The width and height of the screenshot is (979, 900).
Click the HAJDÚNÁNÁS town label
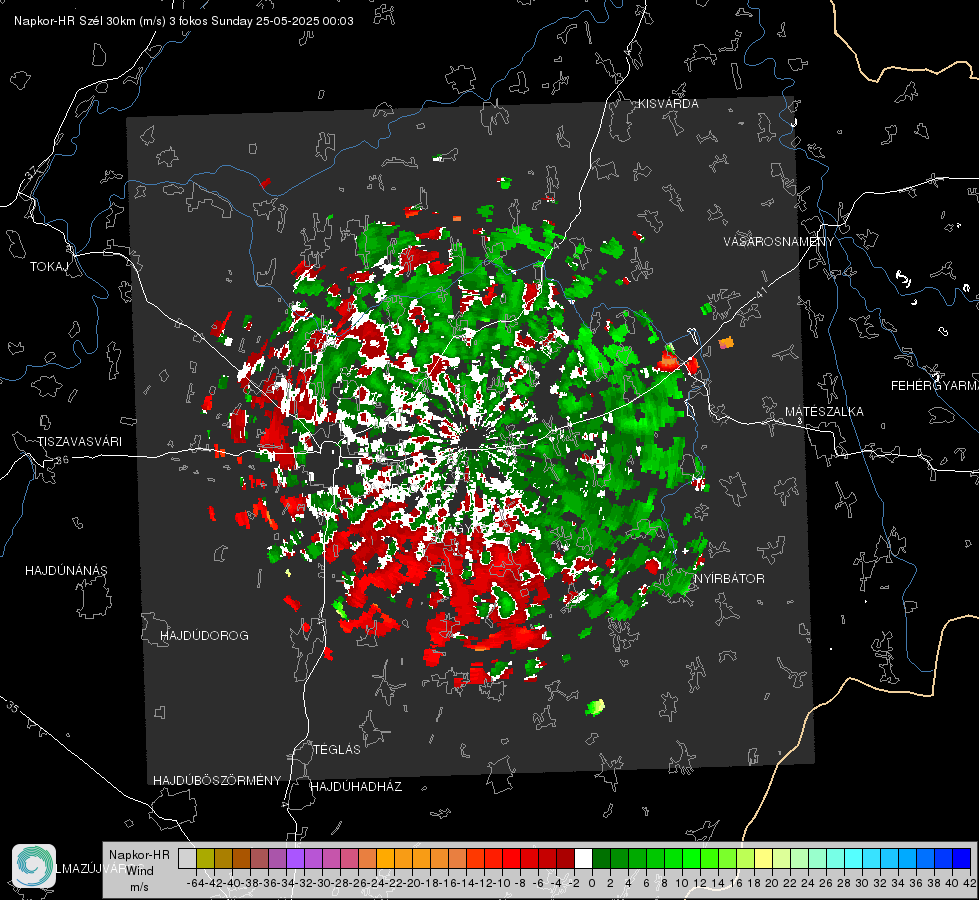[x=66, y=570]
